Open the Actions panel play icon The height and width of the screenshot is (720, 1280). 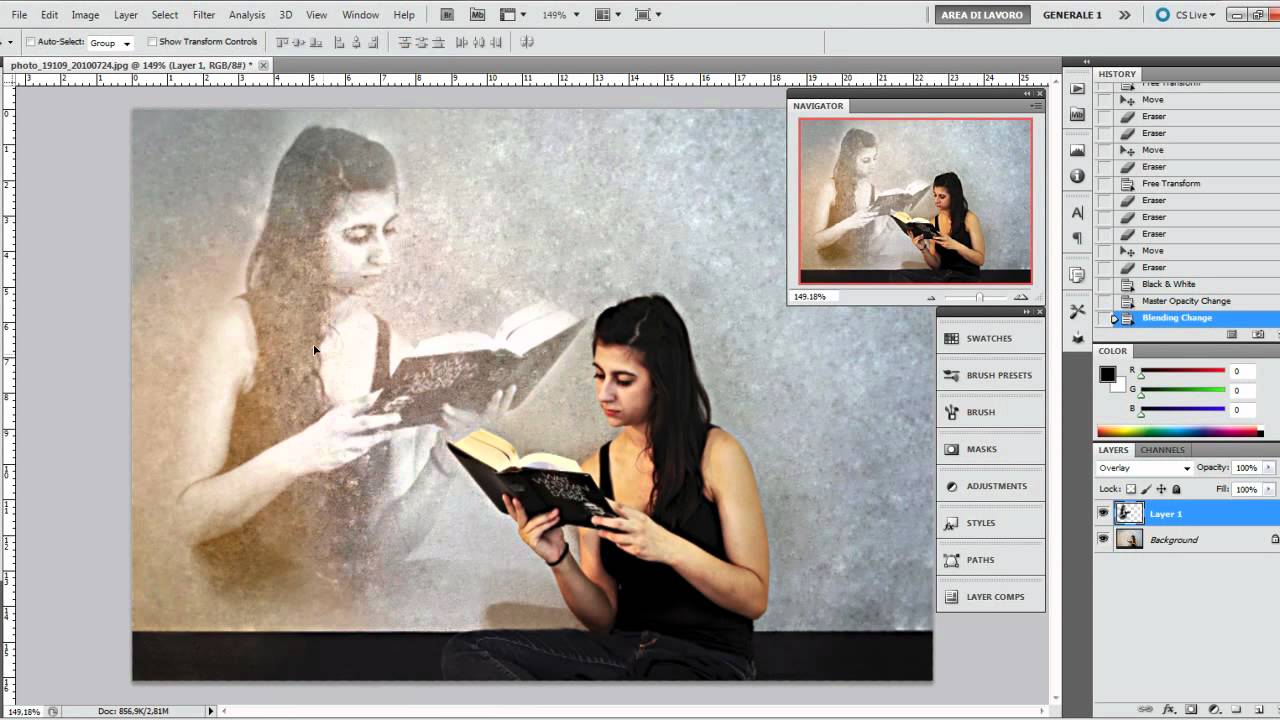point(1077,89)
